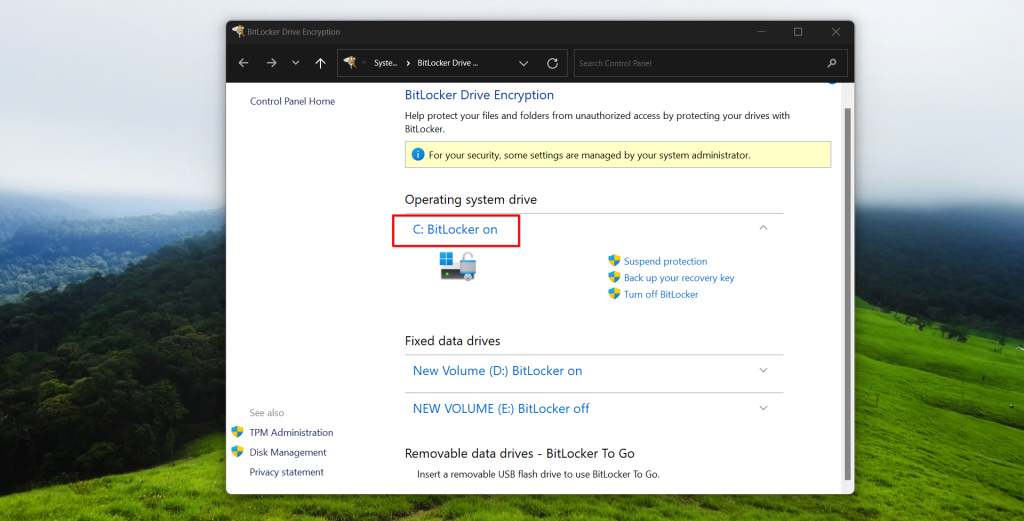Open TPM Administration link
The width and height of the screenshot is (1024, 521).
tap(291, 432)
